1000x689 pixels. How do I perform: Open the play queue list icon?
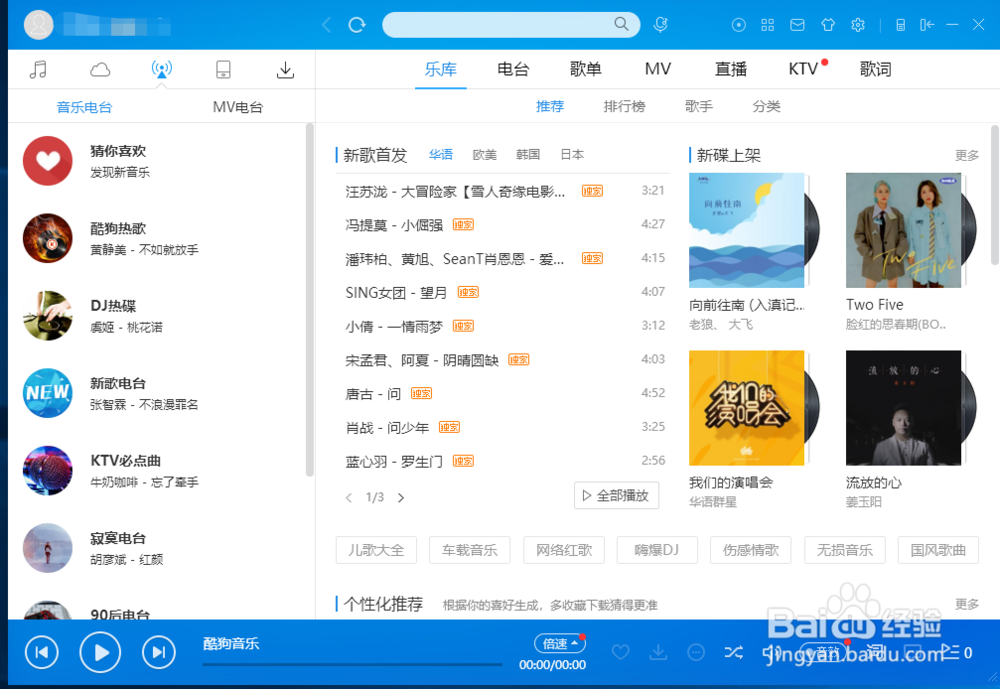click(950, 652)
